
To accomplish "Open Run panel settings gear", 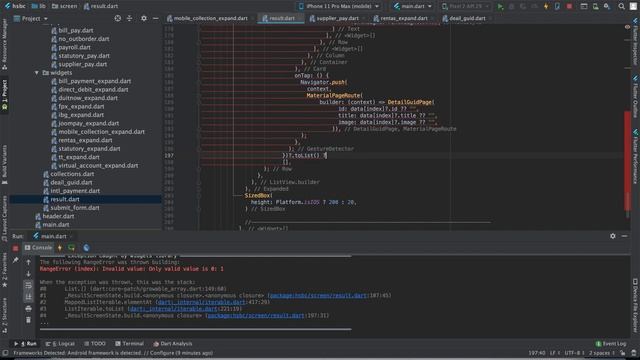I will (613, 236).
